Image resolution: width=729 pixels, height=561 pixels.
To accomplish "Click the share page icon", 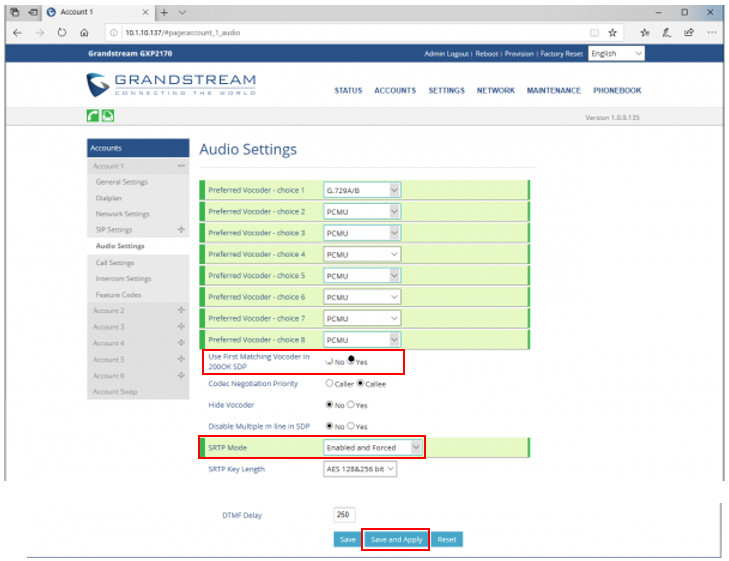I will point(689,33).
